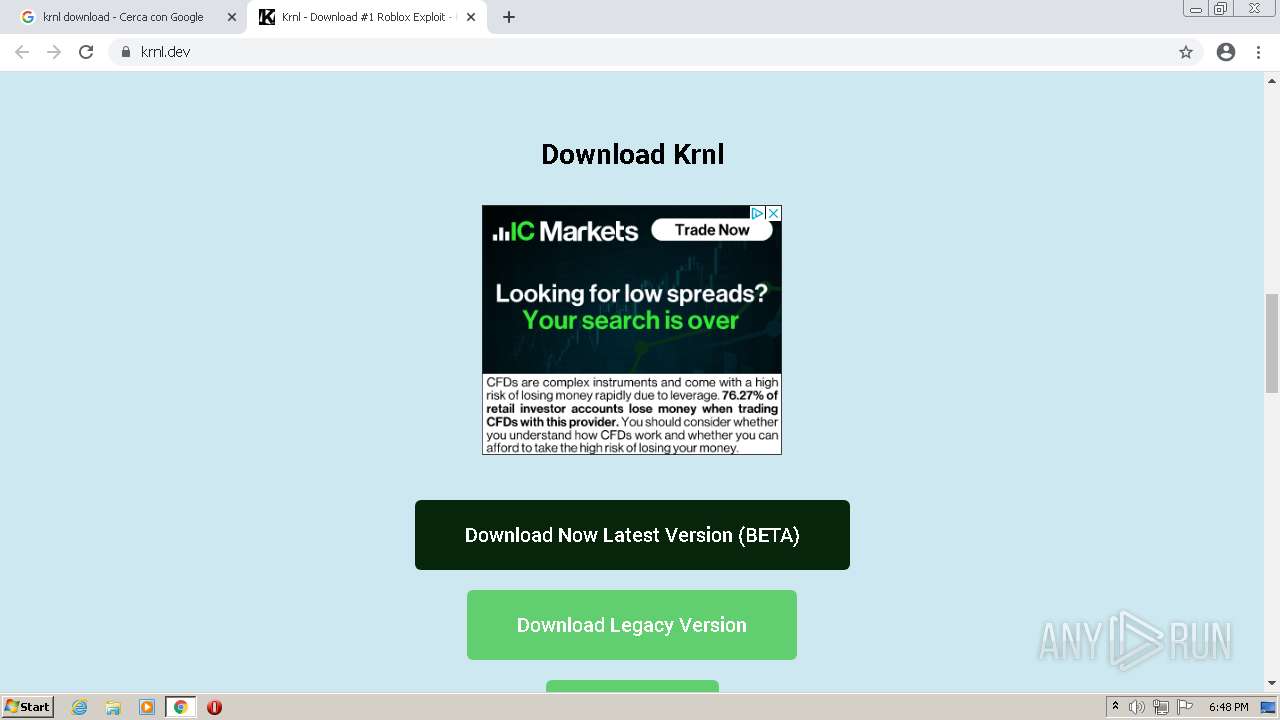This screenshot has width=1280, height=720.
Task: Open a new tab with the plus button
Action: [509, 17]
